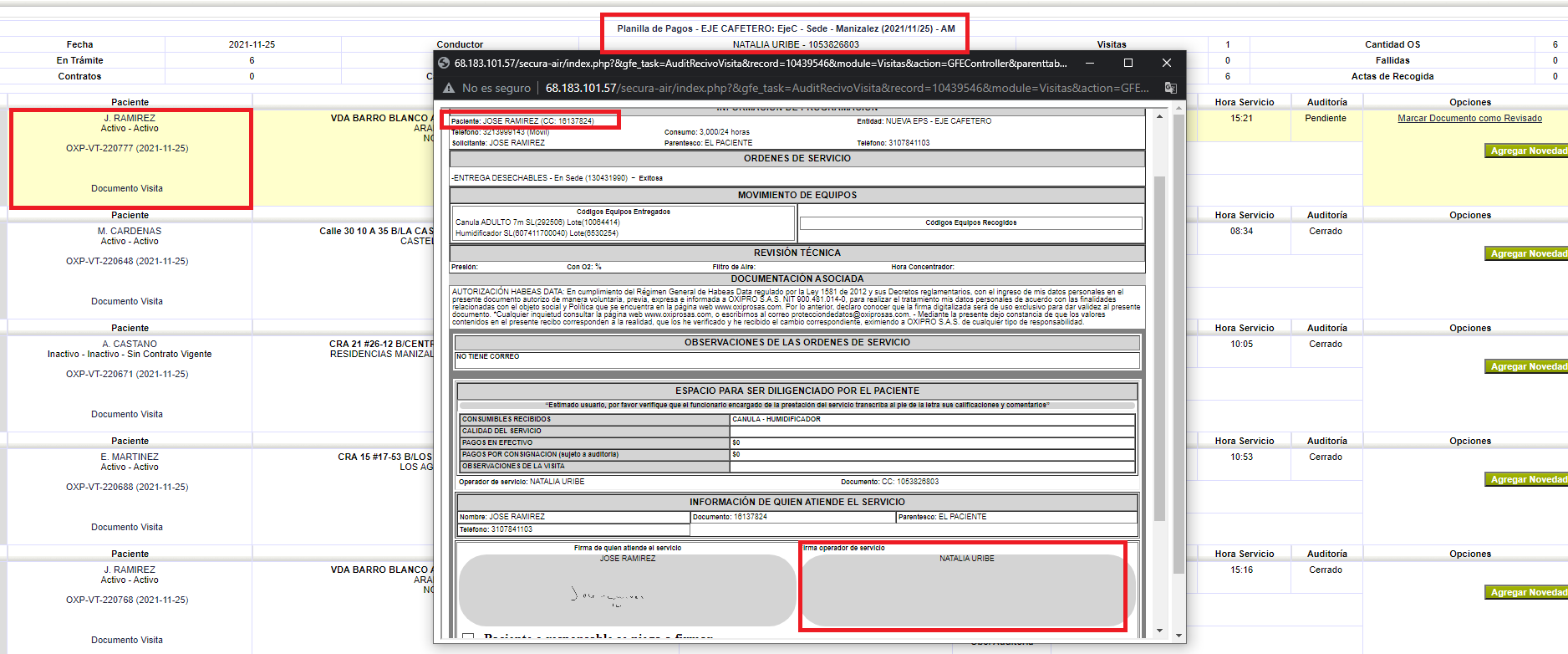Open visit OXP-VT-220768 link

coord(127,600)
